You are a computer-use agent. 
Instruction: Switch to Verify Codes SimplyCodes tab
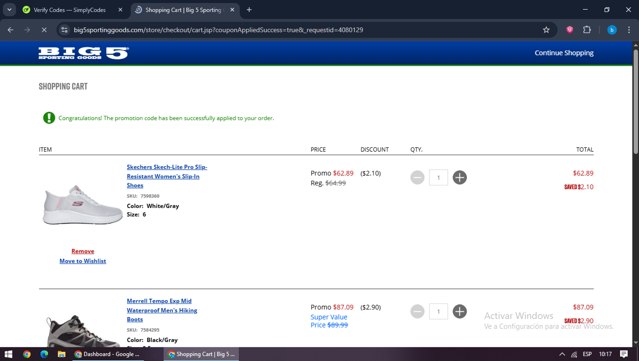pyautogui.click(x=69, y=10)
